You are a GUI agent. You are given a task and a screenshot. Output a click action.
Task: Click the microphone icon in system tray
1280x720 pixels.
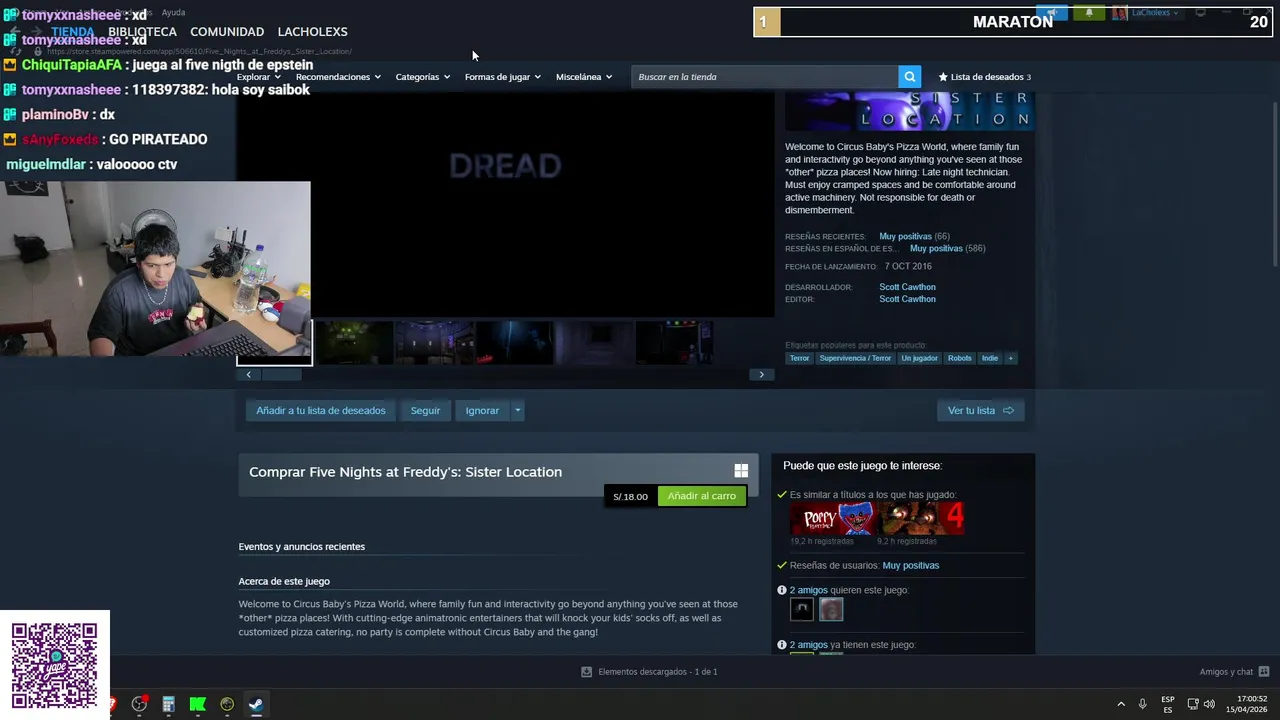(x=1142, y=704)
